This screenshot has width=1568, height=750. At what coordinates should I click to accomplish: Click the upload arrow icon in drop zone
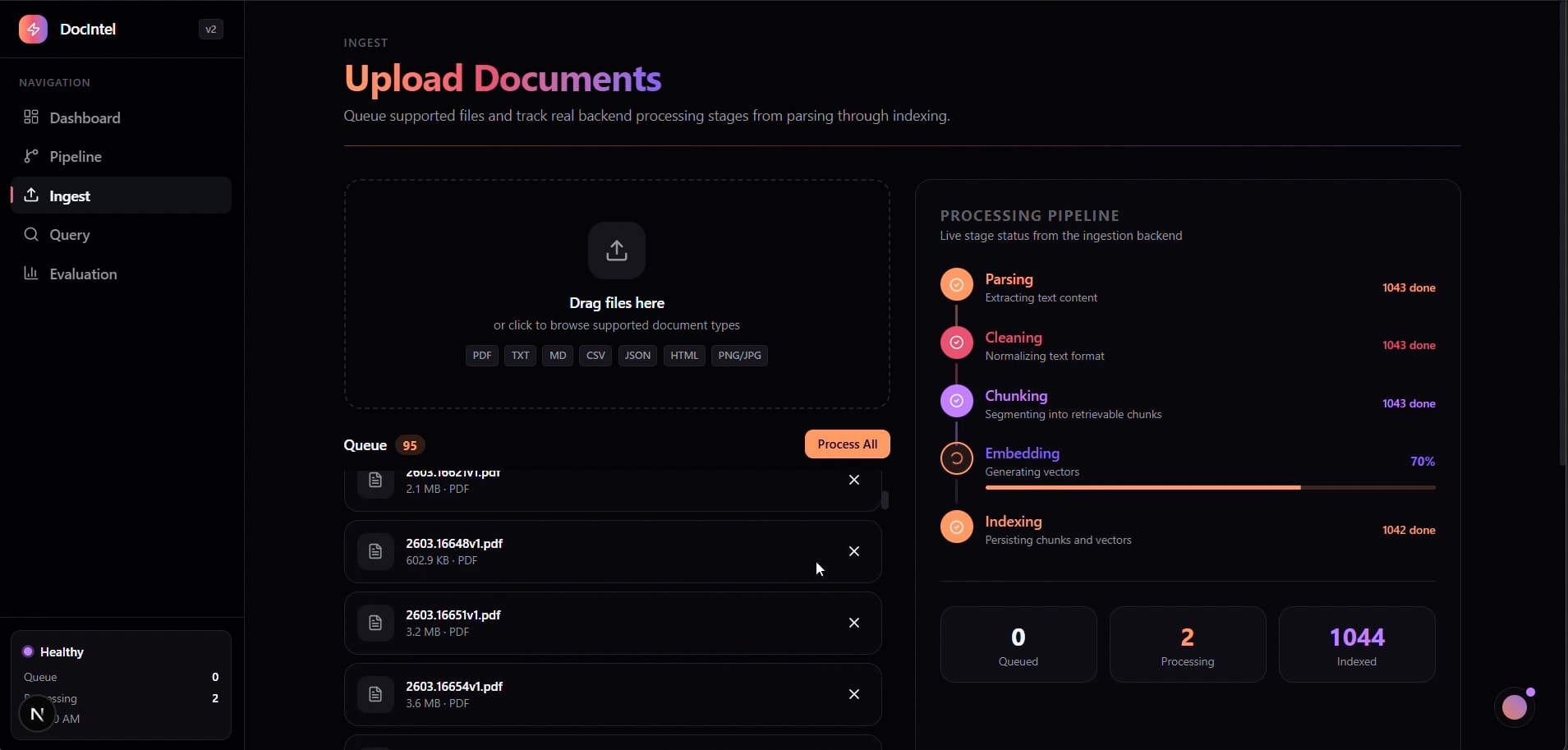click(x=617, y=250)
